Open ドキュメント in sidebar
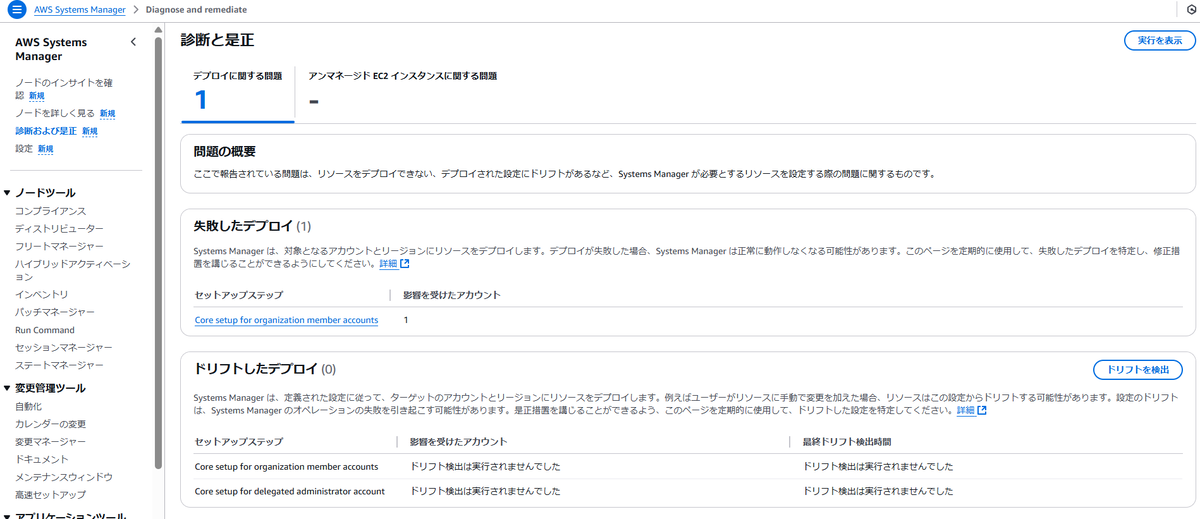This screenshot has height=519, width=1200. coord(42,459)
